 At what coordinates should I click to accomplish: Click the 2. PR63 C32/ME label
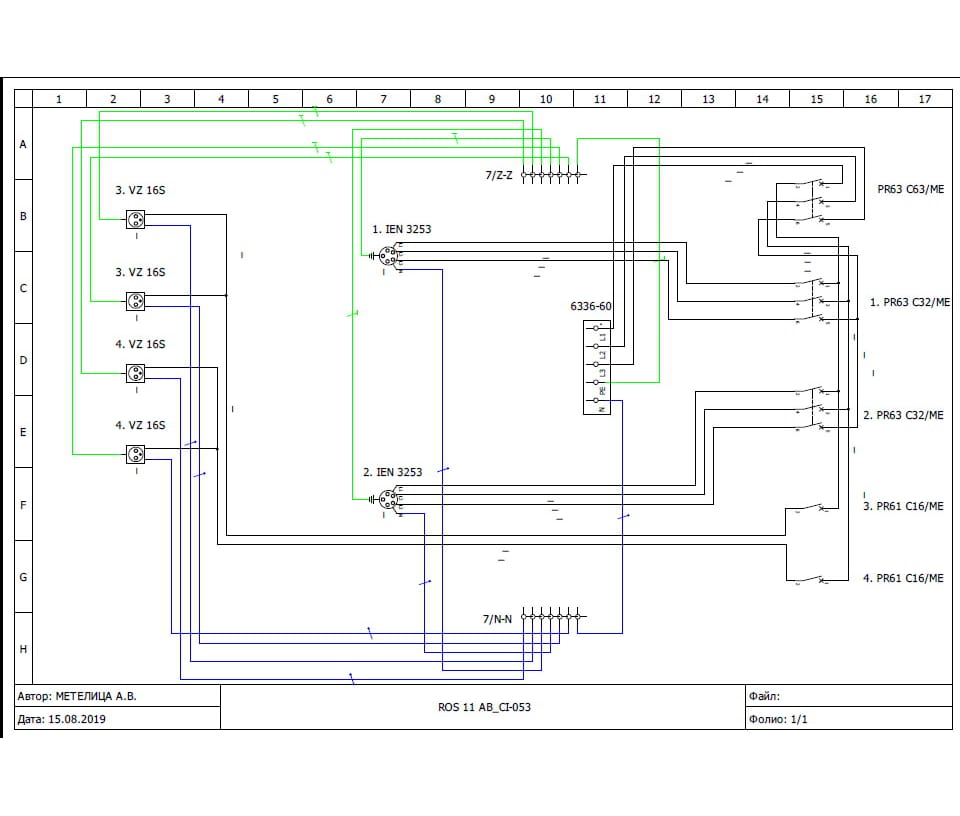[x=903, y=415]
